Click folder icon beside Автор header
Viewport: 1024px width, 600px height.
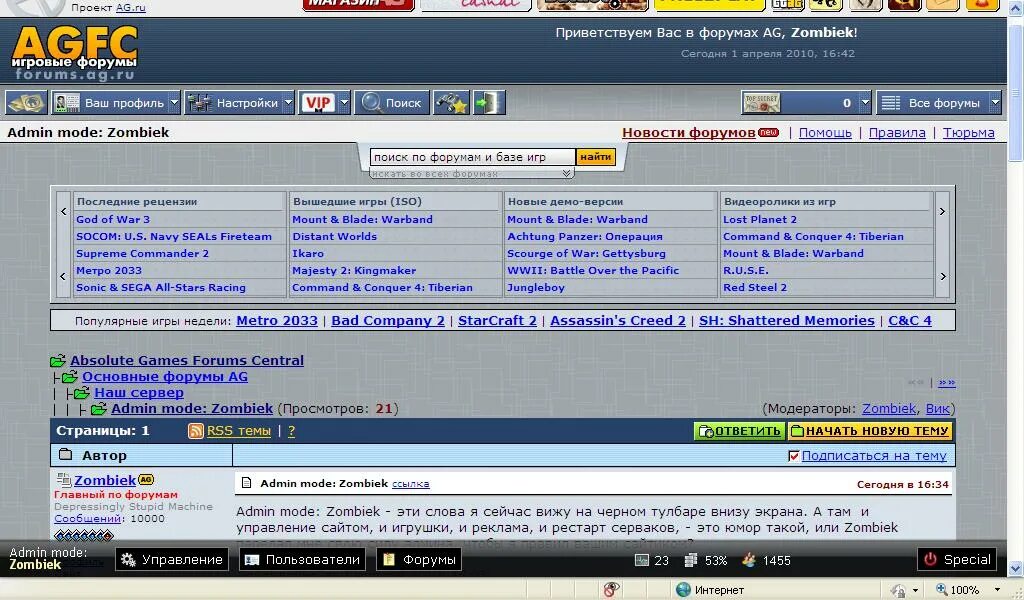click(65, 454)
